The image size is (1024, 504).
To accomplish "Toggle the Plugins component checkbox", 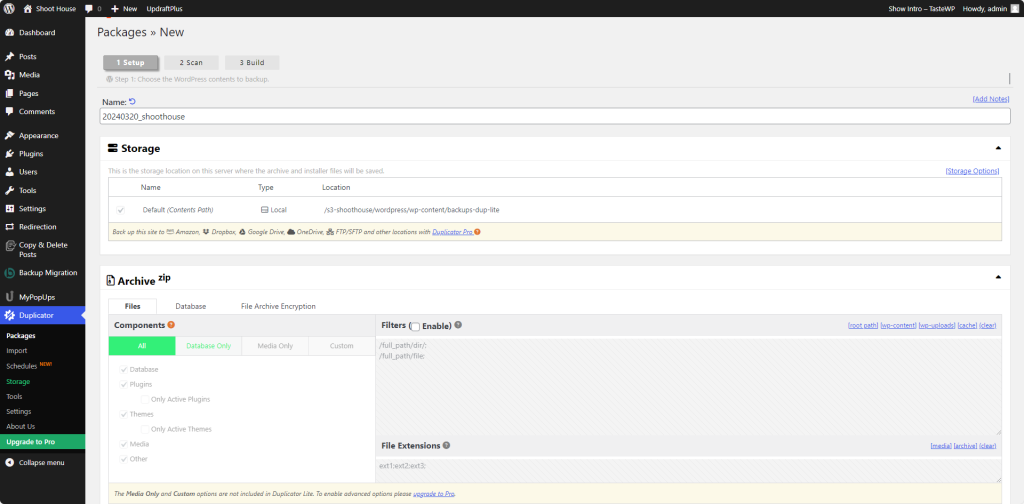I will click(x=124, y=385).
